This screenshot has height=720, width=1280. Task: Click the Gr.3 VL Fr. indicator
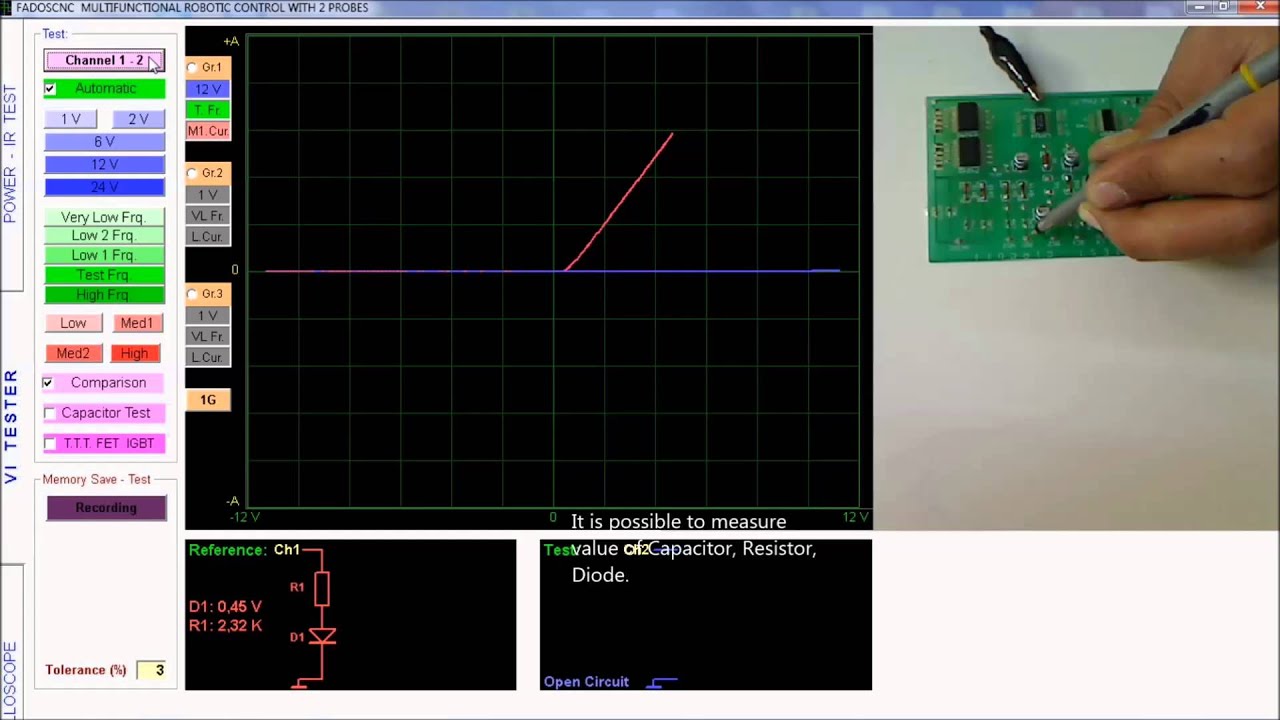[208, 337]
